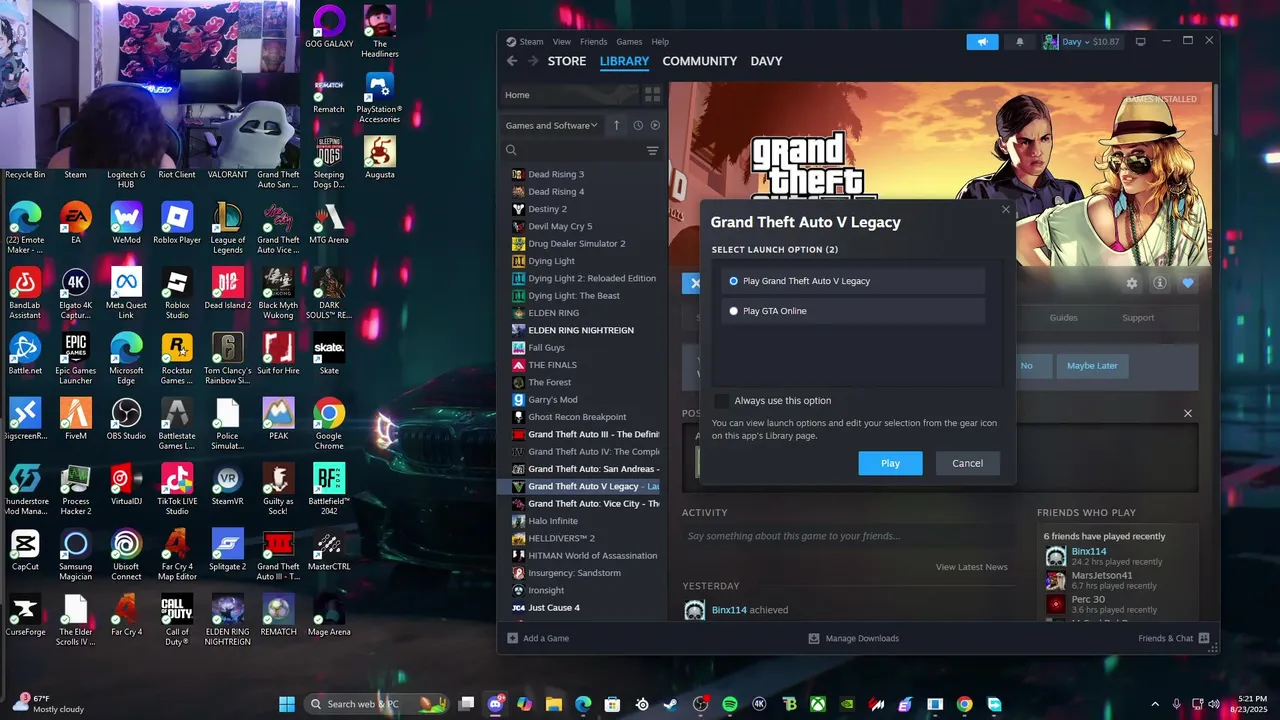The image size is (1280, 720).
Task: Click the Play button in launch dialog
Action: tap(890, 463)
